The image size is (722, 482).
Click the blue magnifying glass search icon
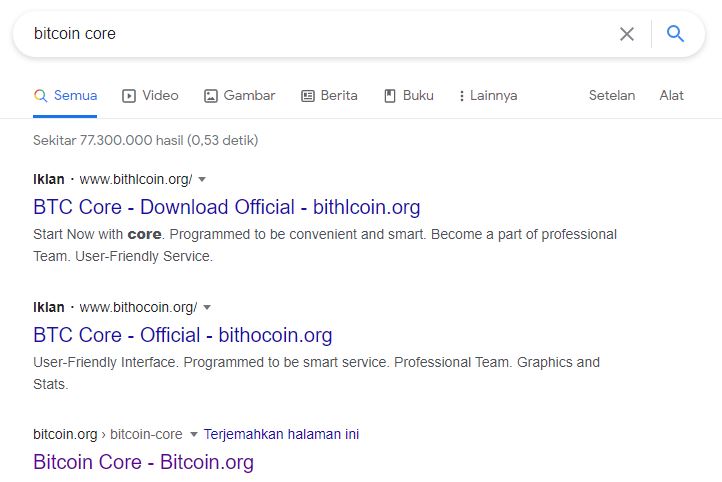(x=675, y=34)
